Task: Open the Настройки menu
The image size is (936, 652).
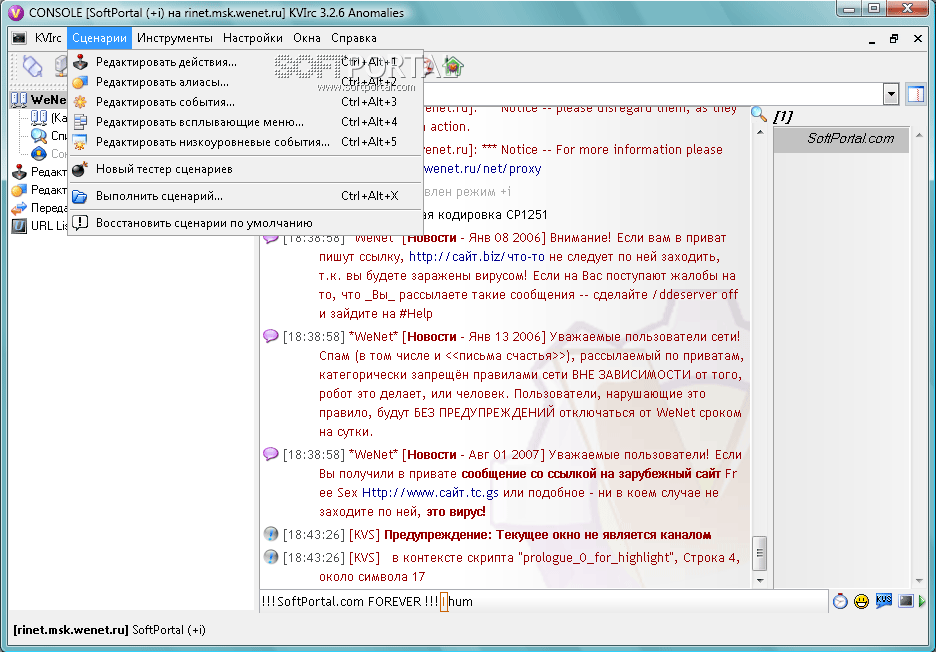Action: 253,38
